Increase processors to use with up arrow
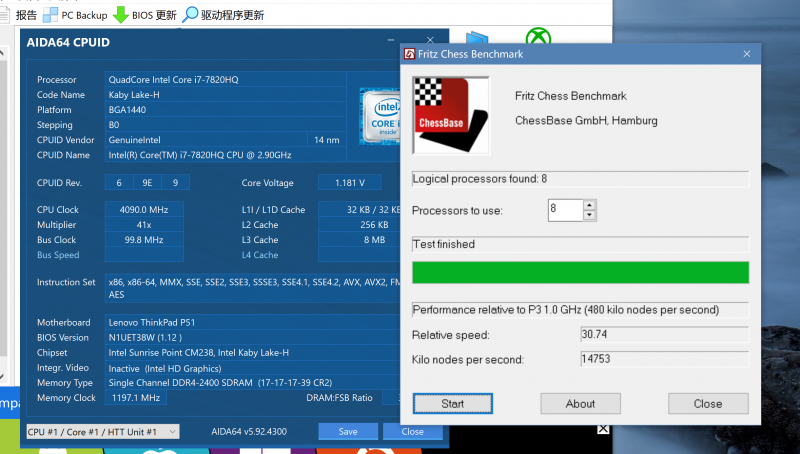 [x=589, y=205]
